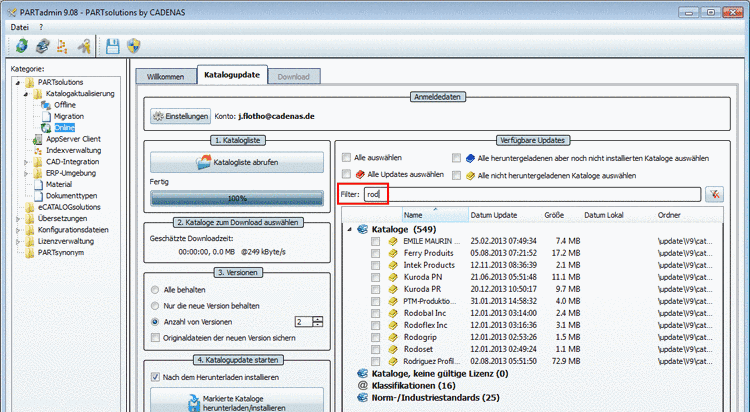
Task: Click the Norm-/Industriestandards globe icon
Action: (363, 397)
